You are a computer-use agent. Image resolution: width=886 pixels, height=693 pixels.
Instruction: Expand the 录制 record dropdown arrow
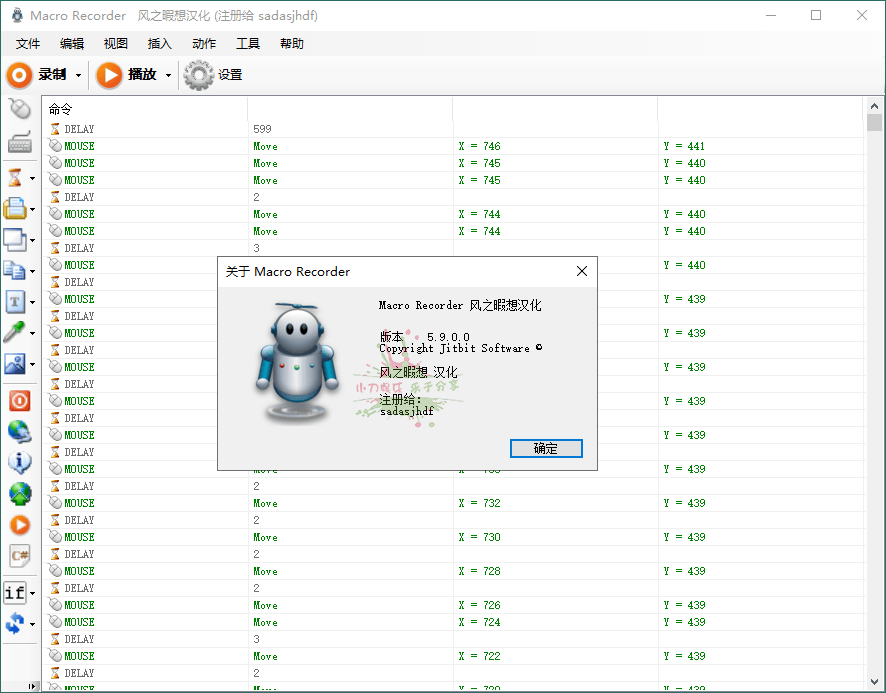pos(78,76)
